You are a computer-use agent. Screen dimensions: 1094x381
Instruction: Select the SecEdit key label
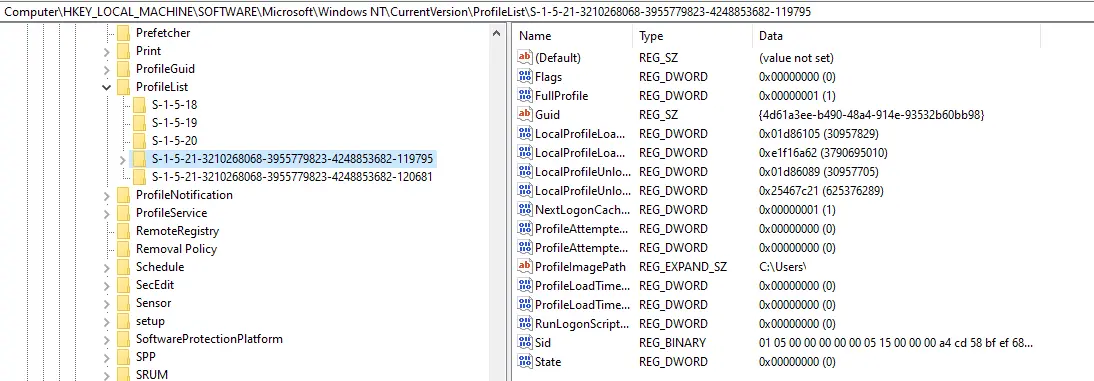tap(155, 285)
